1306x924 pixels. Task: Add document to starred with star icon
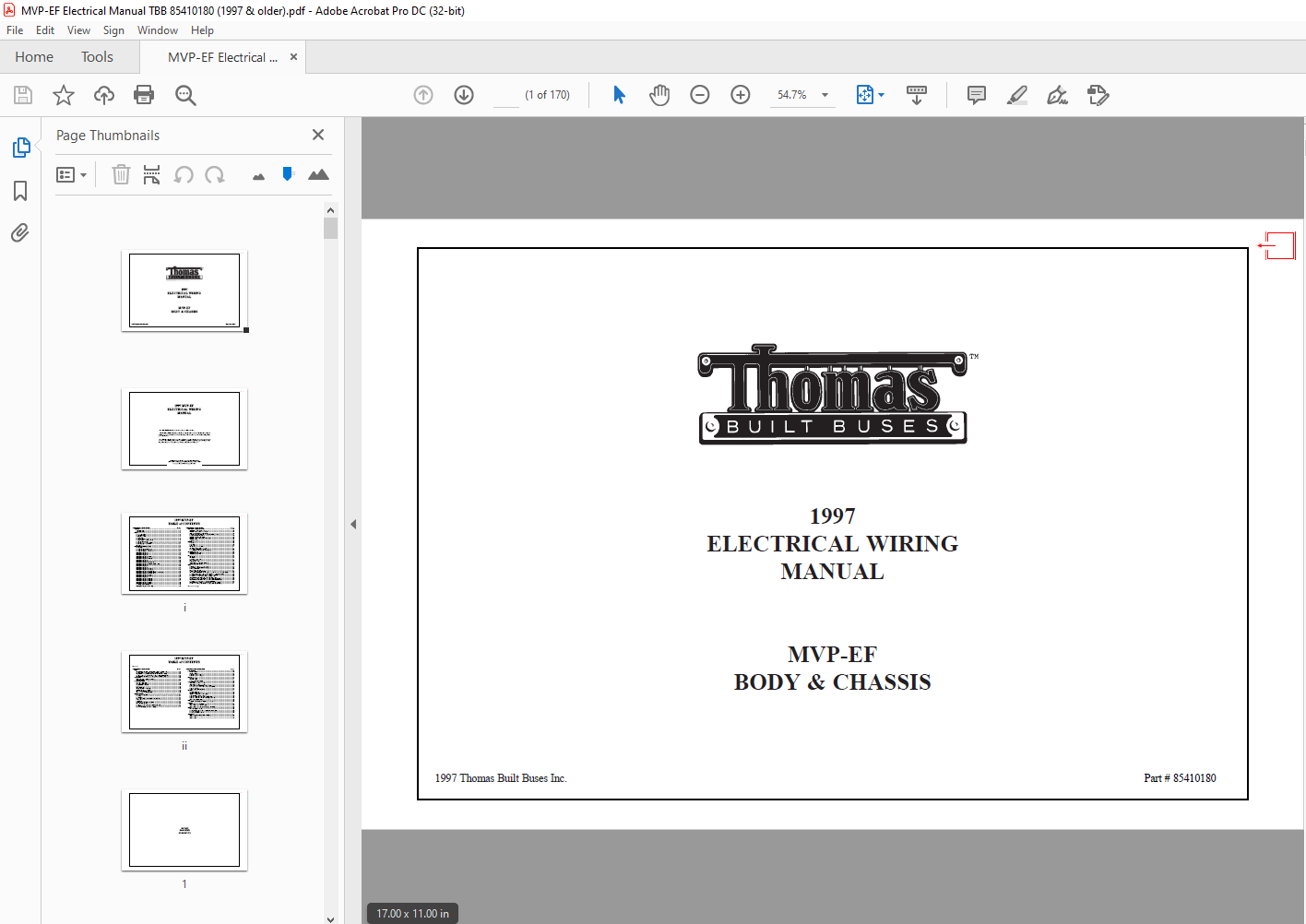(64, 95)
